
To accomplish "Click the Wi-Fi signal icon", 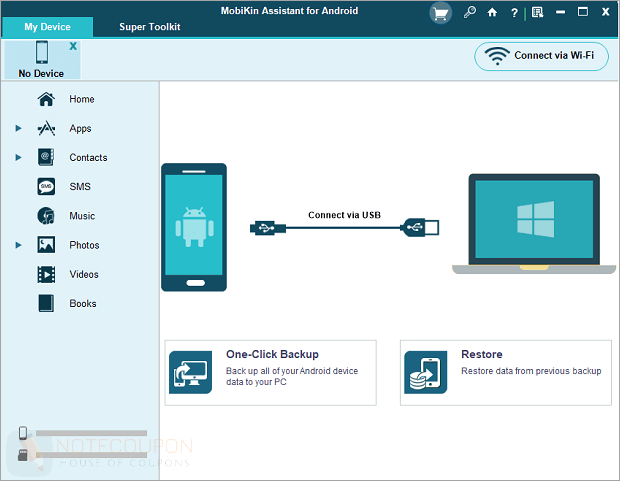I will click(497, 56).
